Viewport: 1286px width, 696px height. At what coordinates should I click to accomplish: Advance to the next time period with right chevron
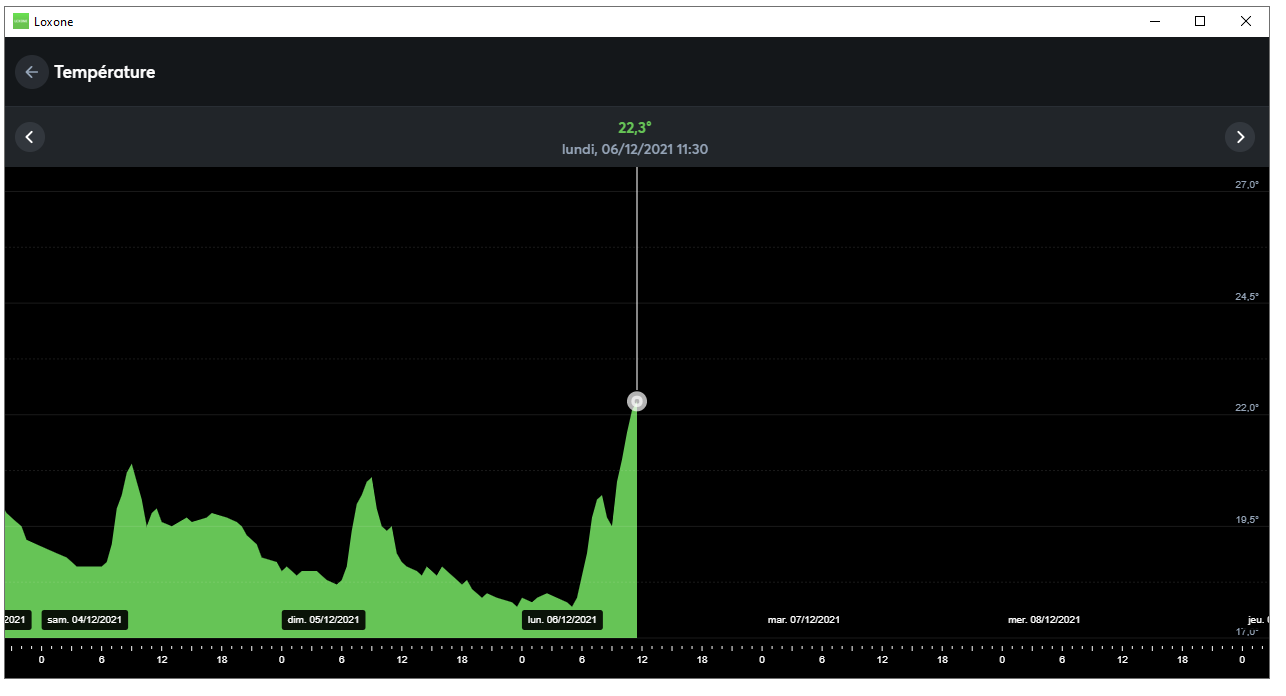1240,137
